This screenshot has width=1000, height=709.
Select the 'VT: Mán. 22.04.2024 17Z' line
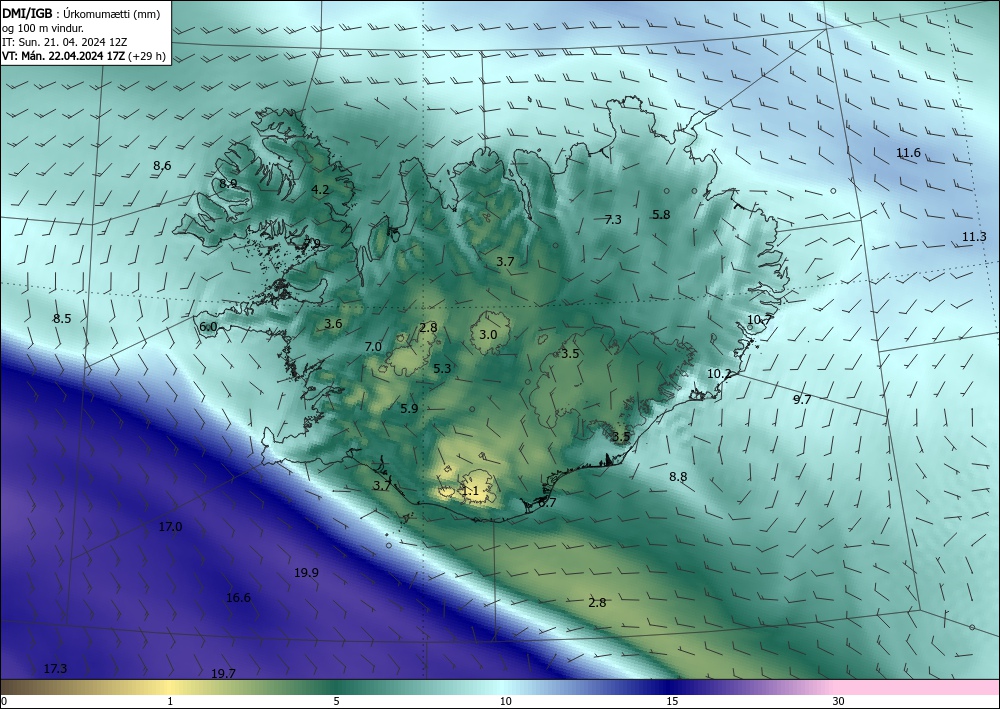[64, 56]
